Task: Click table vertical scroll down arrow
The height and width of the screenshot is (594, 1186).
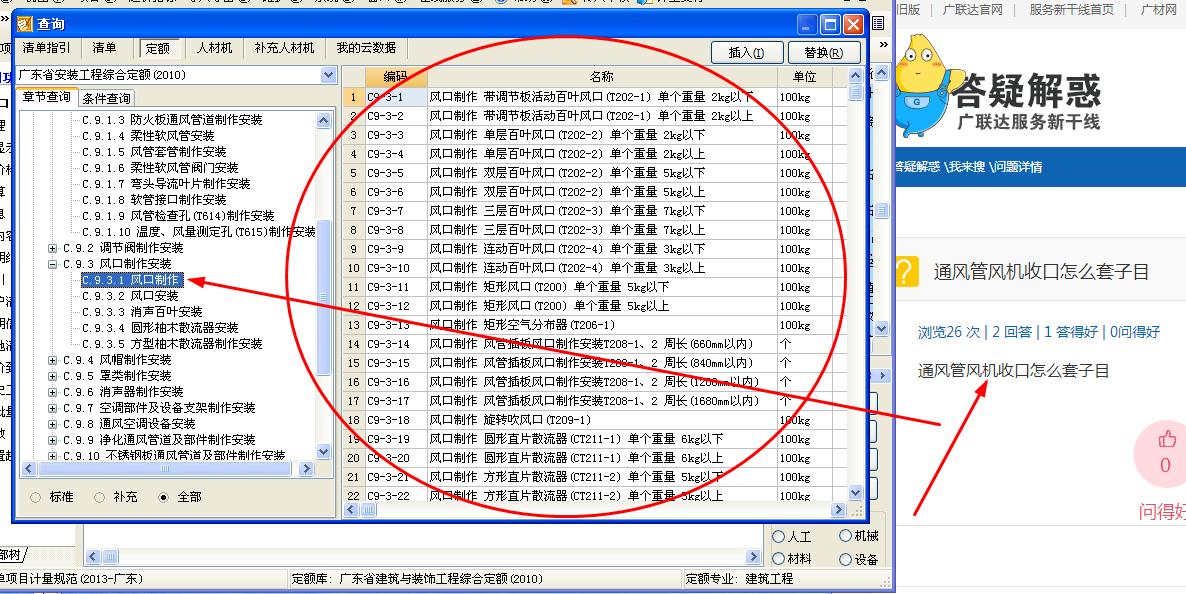Action: 855,493
